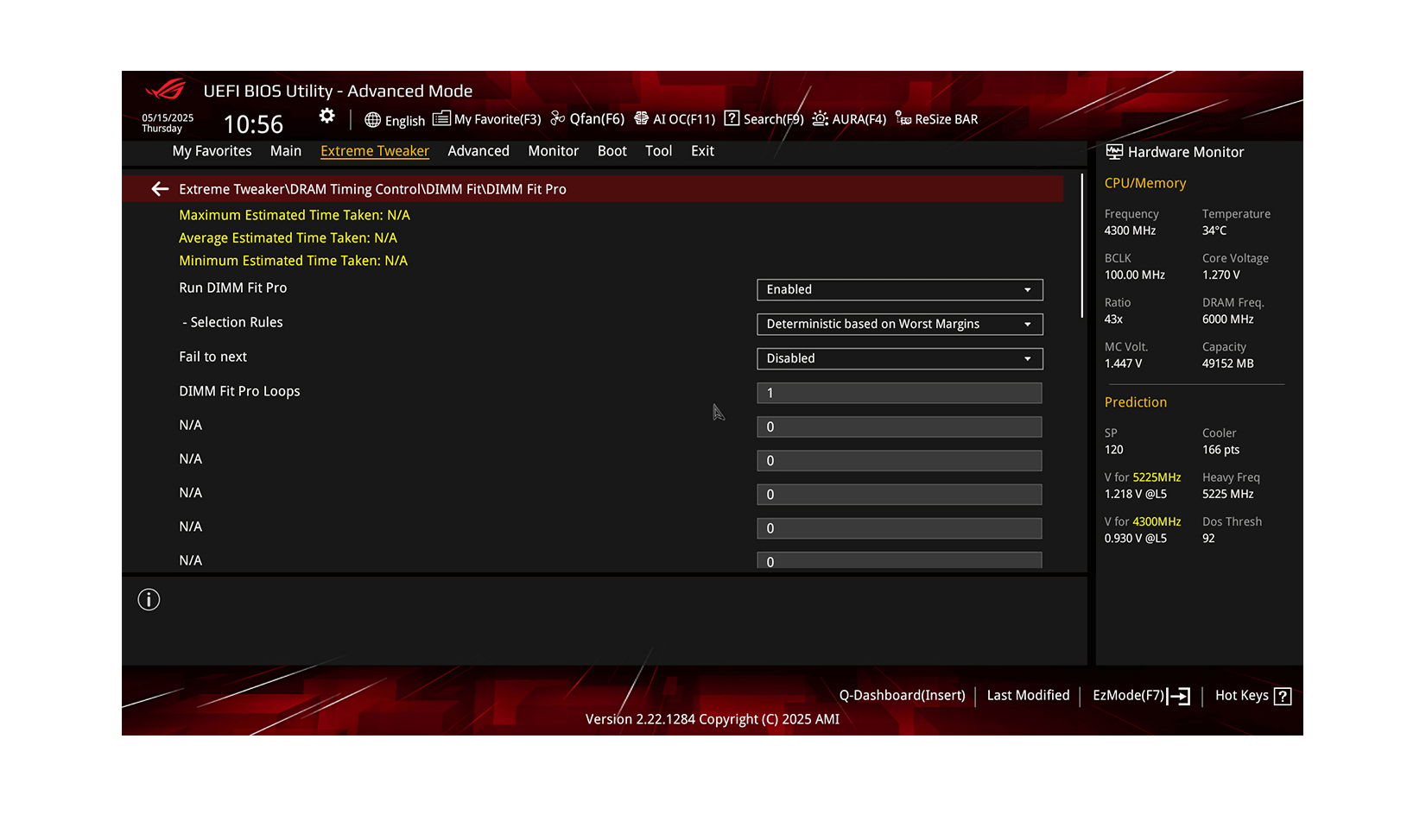Open the Tool menu
Image resolution: width=1426 pixels, height=840 pixels.
pos(658,150)
